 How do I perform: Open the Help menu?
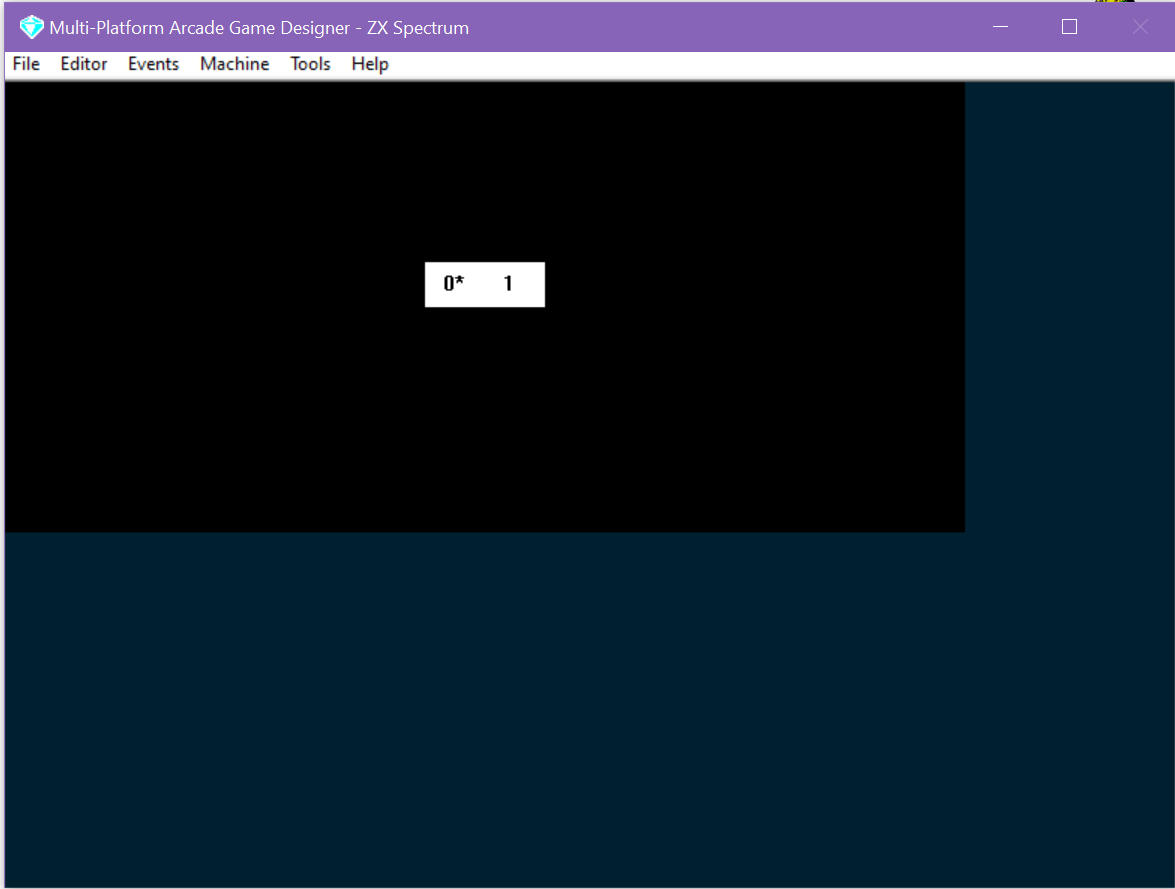[370, 64]
